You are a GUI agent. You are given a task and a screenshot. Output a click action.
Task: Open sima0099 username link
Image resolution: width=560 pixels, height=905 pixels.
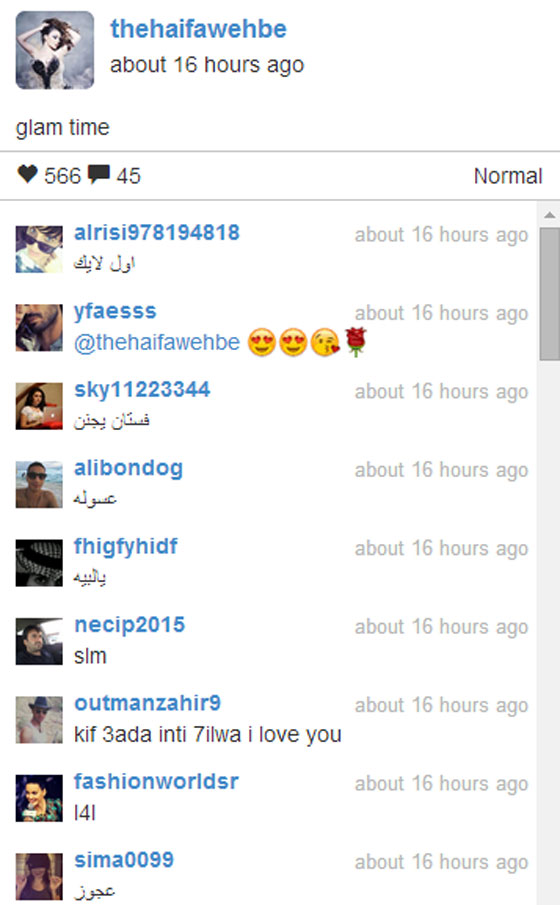[124, 861]
